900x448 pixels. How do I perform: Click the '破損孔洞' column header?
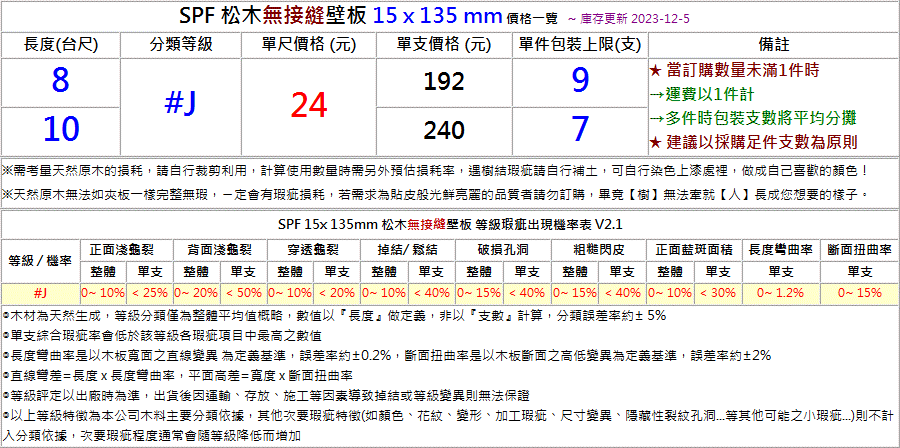(x=503, y=250)
